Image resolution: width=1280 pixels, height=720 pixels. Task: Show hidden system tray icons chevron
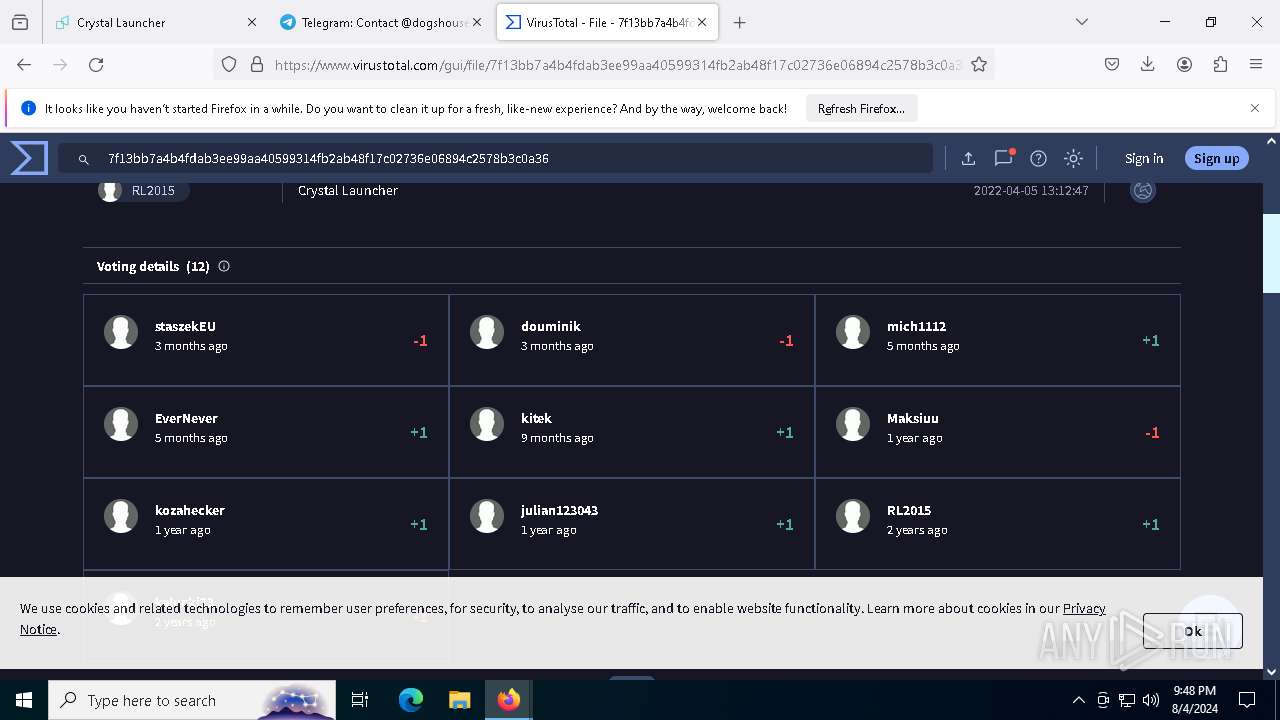1078,700
